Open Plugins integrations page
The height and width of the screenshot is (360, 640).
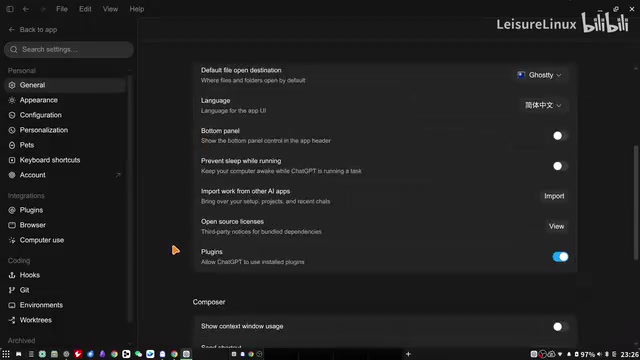tap(31, 210)
